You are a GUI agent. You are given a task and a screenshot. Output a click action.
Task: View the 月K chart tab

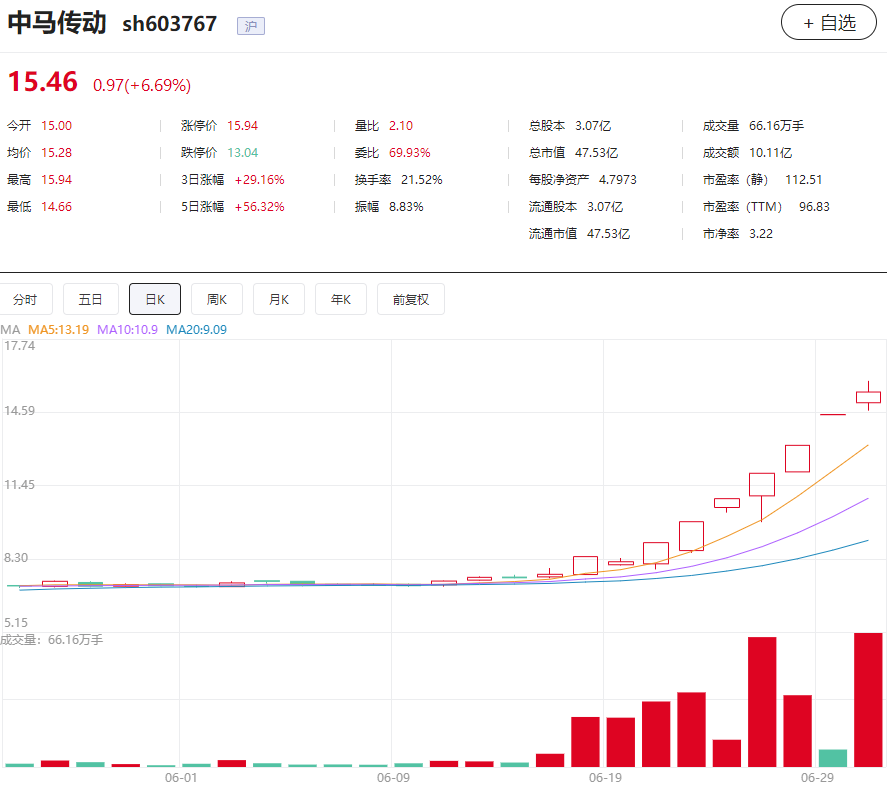pyautogui.click(x=279, y=299)
